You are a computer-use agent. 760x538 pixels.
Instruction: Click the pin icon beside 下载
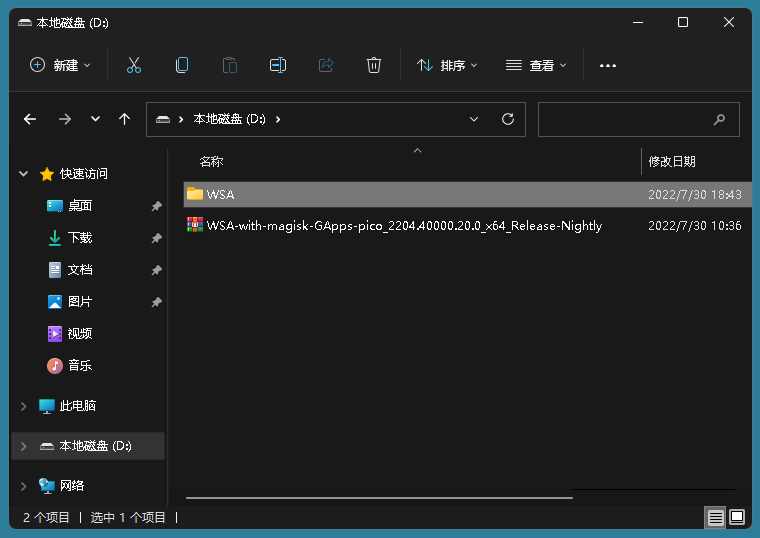156,238
